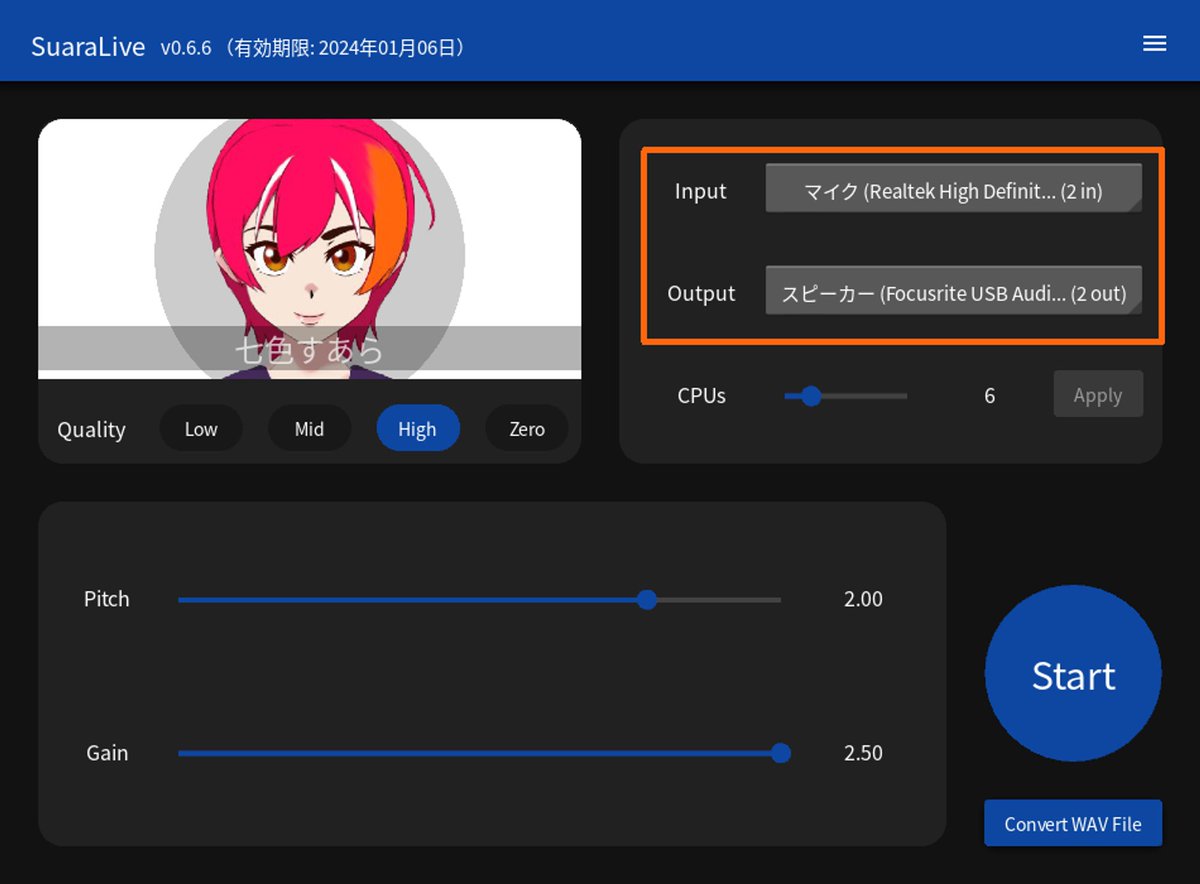Click the CPUs value 6
1200x884 pixels.
(x=989, y=396)
